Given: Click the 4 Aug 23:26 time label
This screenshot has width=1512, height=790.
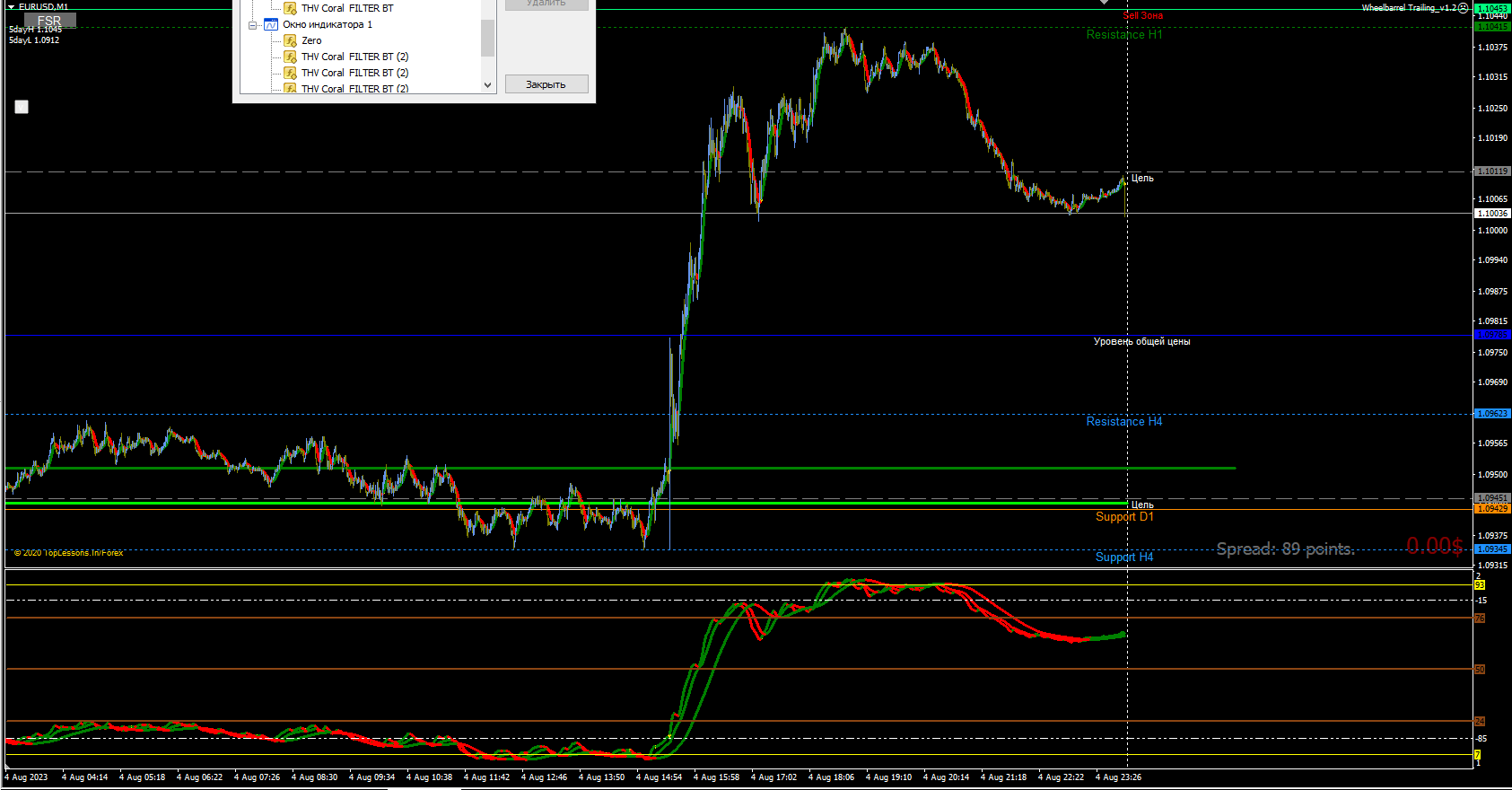Looking at the screenshot, I should click(x=1118, y=777).
